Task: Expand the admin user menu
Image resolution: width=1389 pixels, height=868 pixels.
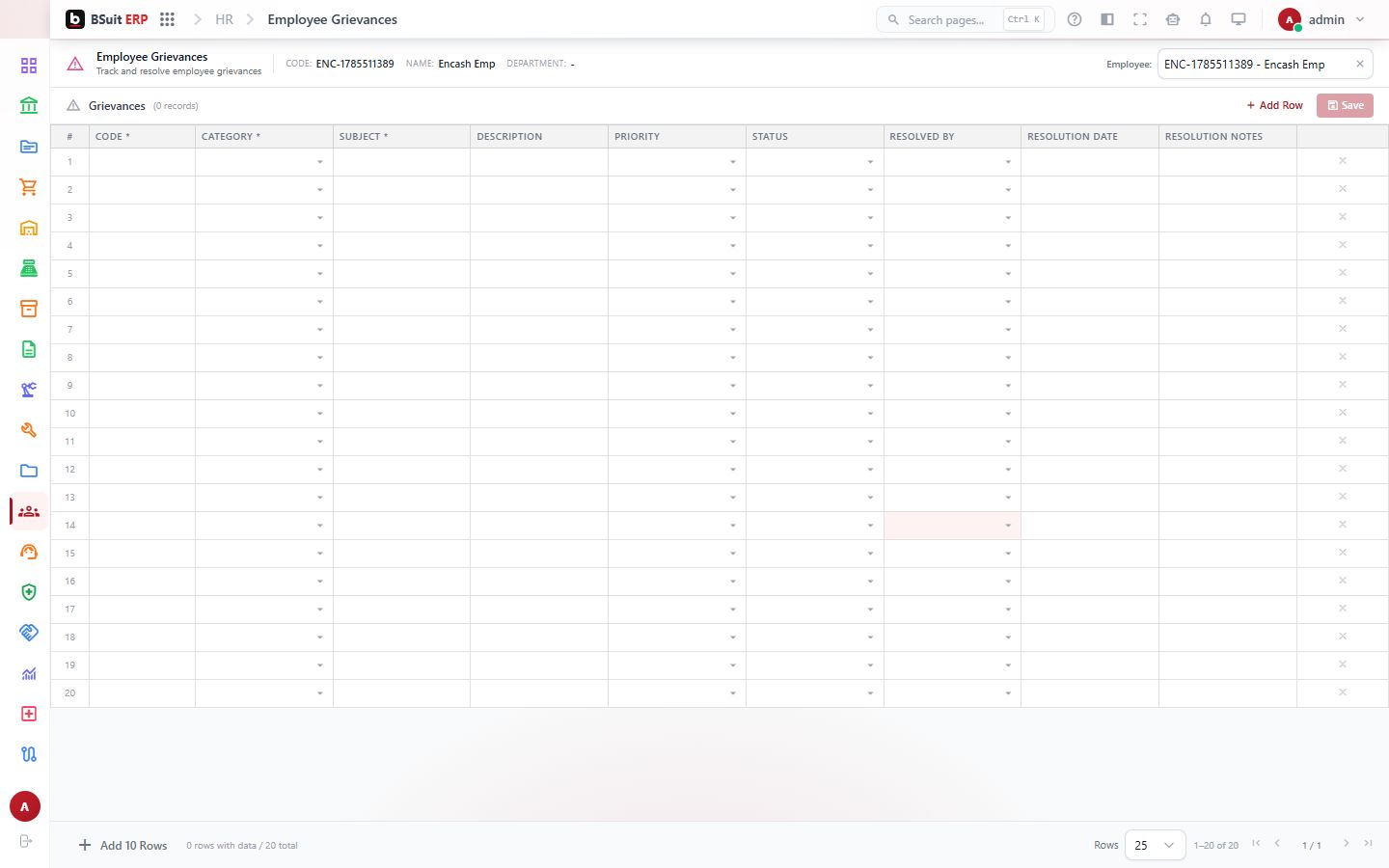Action: coord(1322,19)
